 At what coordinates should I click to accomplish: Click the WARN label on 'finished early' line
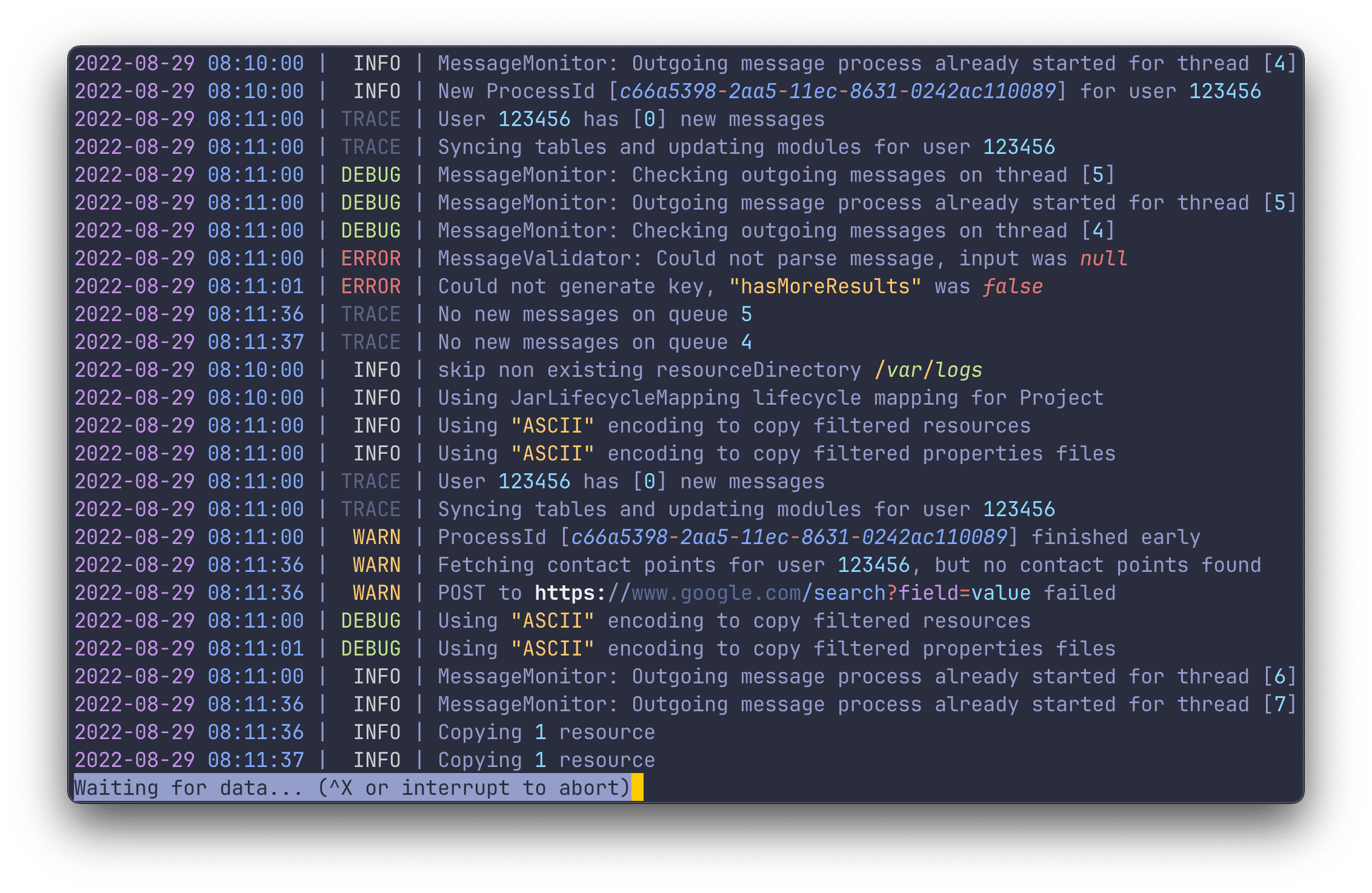click(376, 537)
